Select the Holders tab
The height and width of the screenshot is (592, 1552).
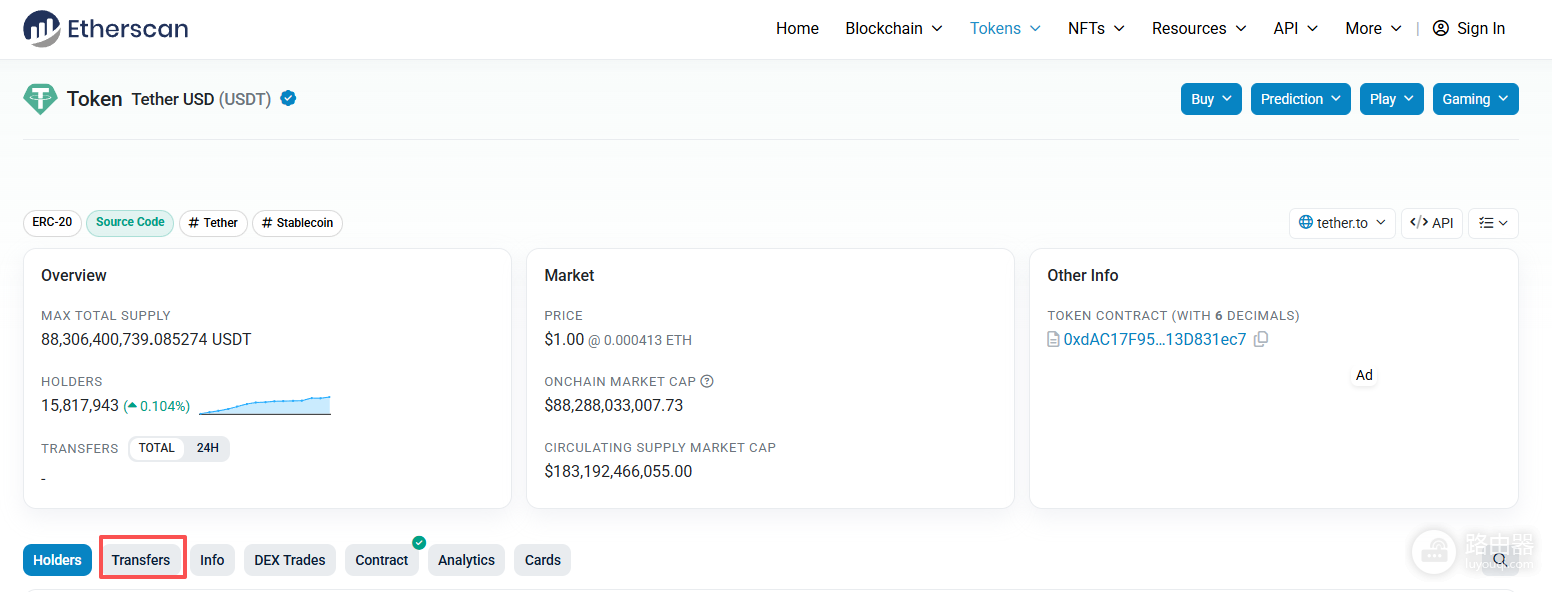pyautogui.click(x=57, y=560)
